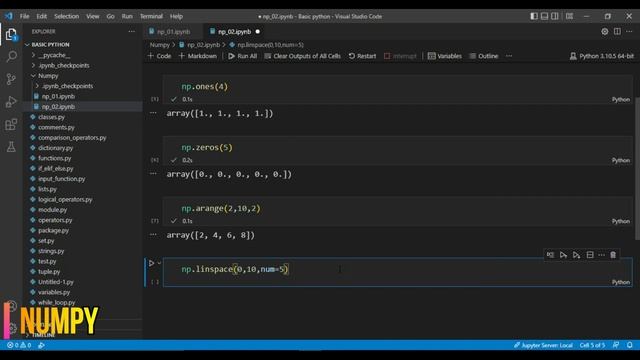This screenshot has width=640, height=360.
Task: Change language mode Python of linspace cell
Action: click(x=620, y=282)
